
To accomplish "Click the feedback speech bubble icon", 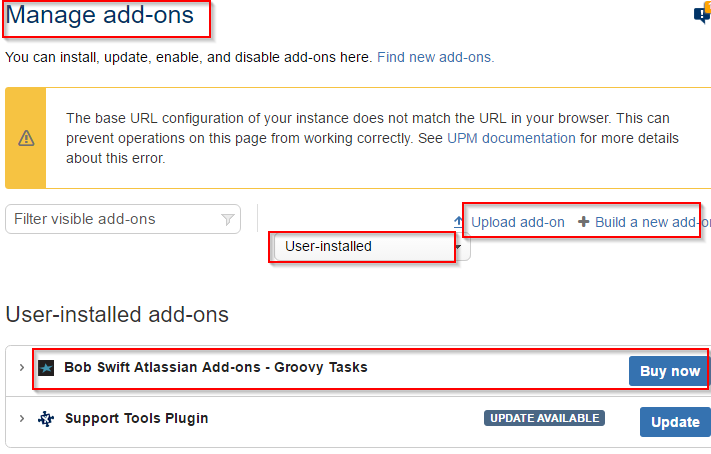I will click(x=702, y=14).
